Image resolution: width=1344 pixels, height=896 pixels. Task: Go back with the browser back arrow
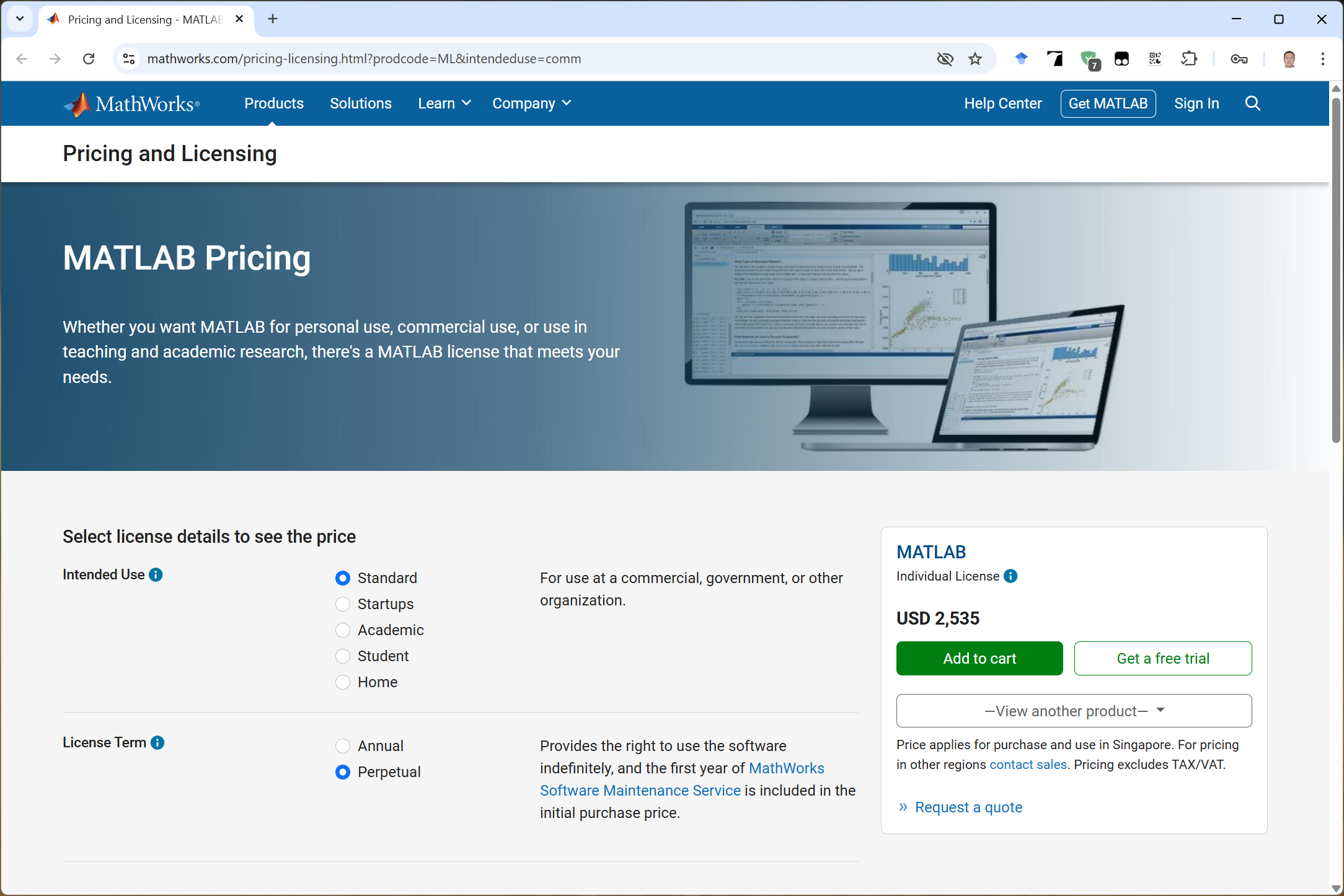coord(22,59)
